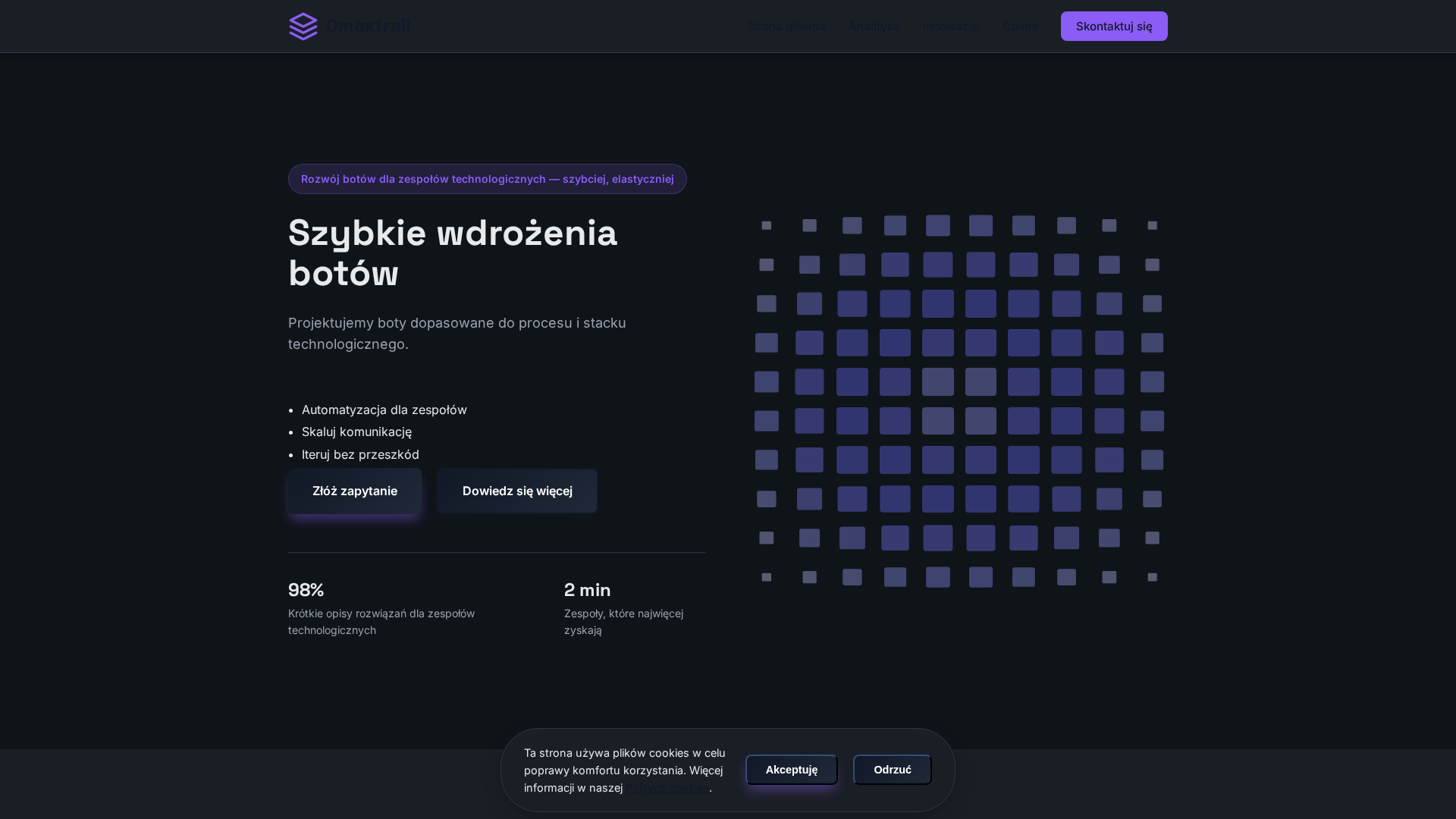This screenshot has width=1456, height=819.
Task: Go to the Analityka nav link
Action: [x=874, y=26]
